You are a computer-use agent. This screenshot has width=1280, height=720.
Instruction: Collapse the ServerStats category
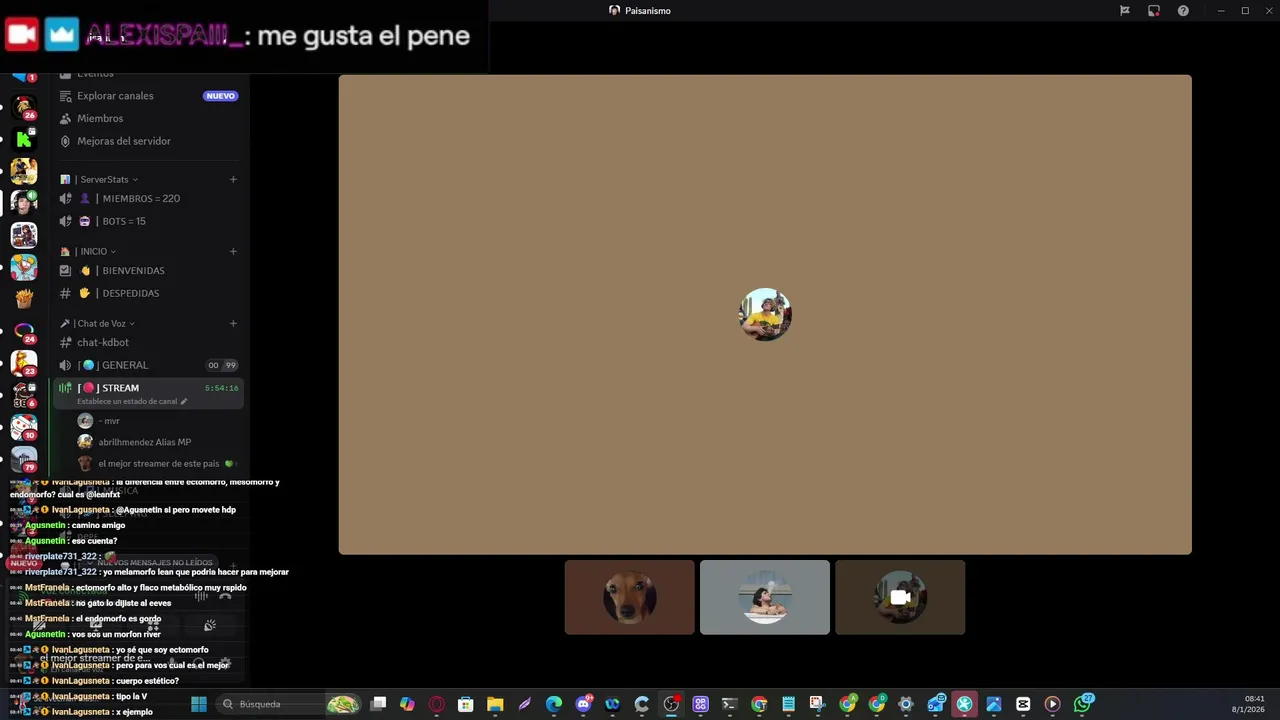point(105,180)
